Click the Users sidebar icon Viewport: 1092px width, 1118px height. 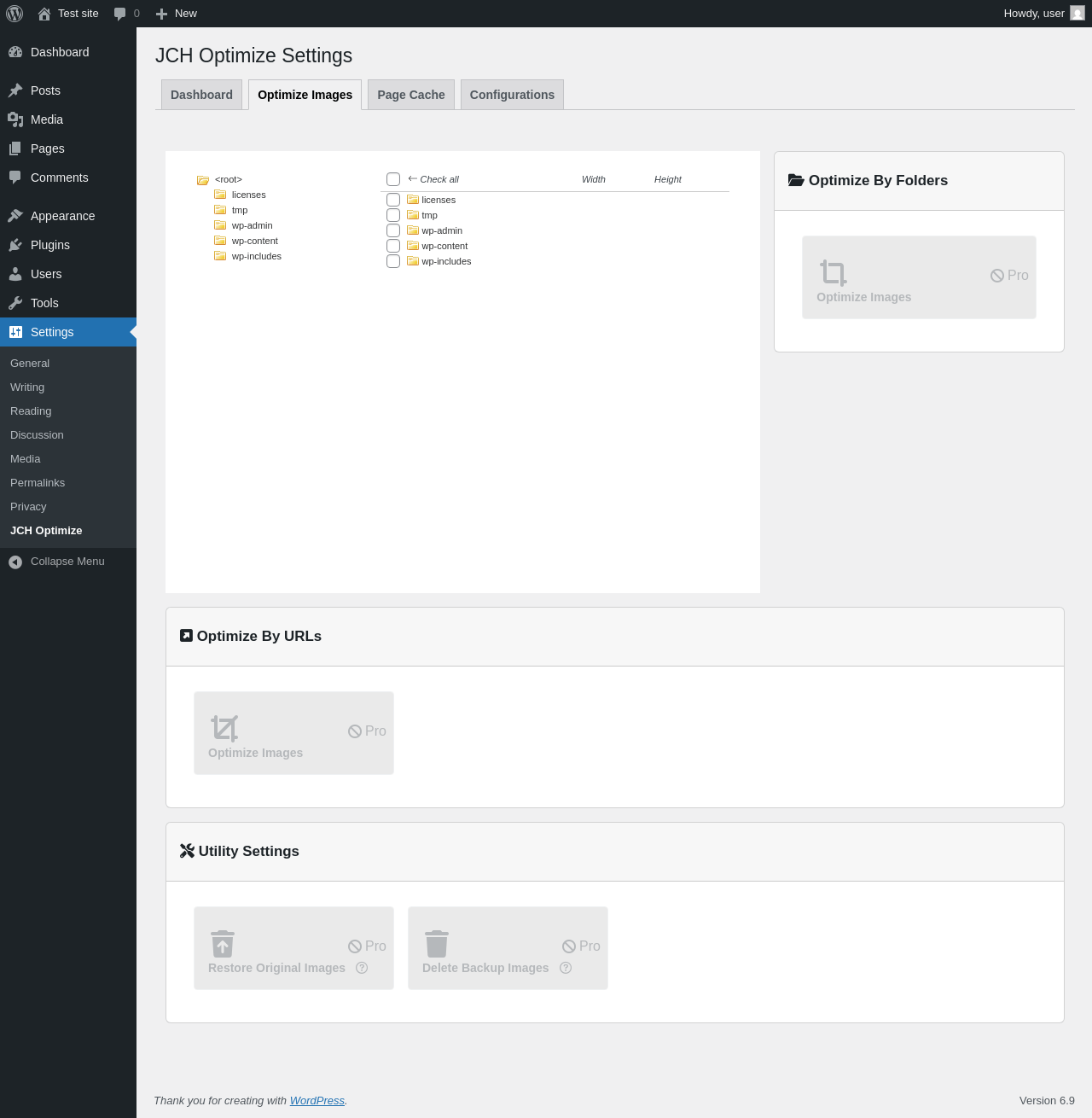pyautogui.click(x=15, y=274)
